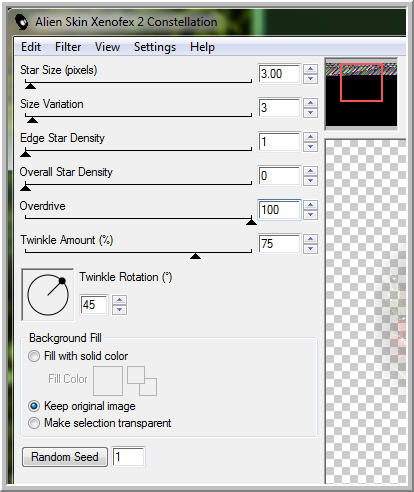The image size is (414, 492).
Task: Click Overdrive spinner down arrow
Action: (310, 215)
